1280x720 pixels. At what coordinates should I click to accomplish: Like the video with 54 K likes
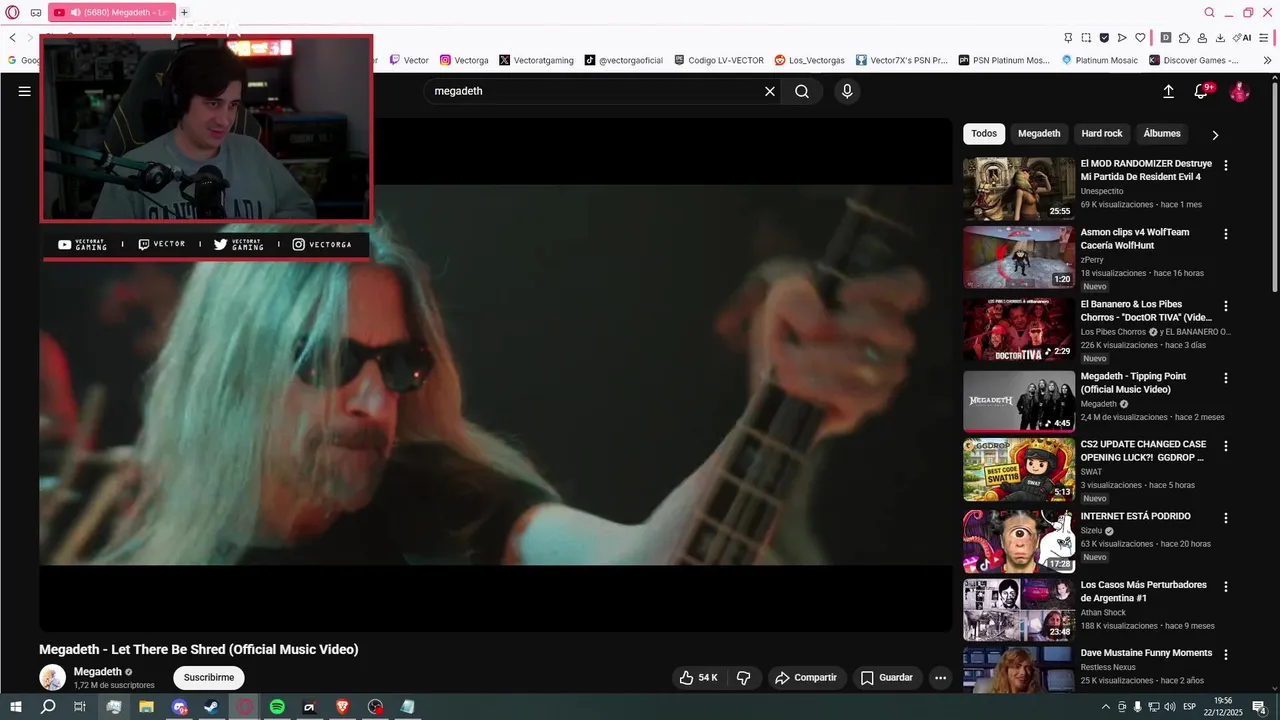pos(698,677)
